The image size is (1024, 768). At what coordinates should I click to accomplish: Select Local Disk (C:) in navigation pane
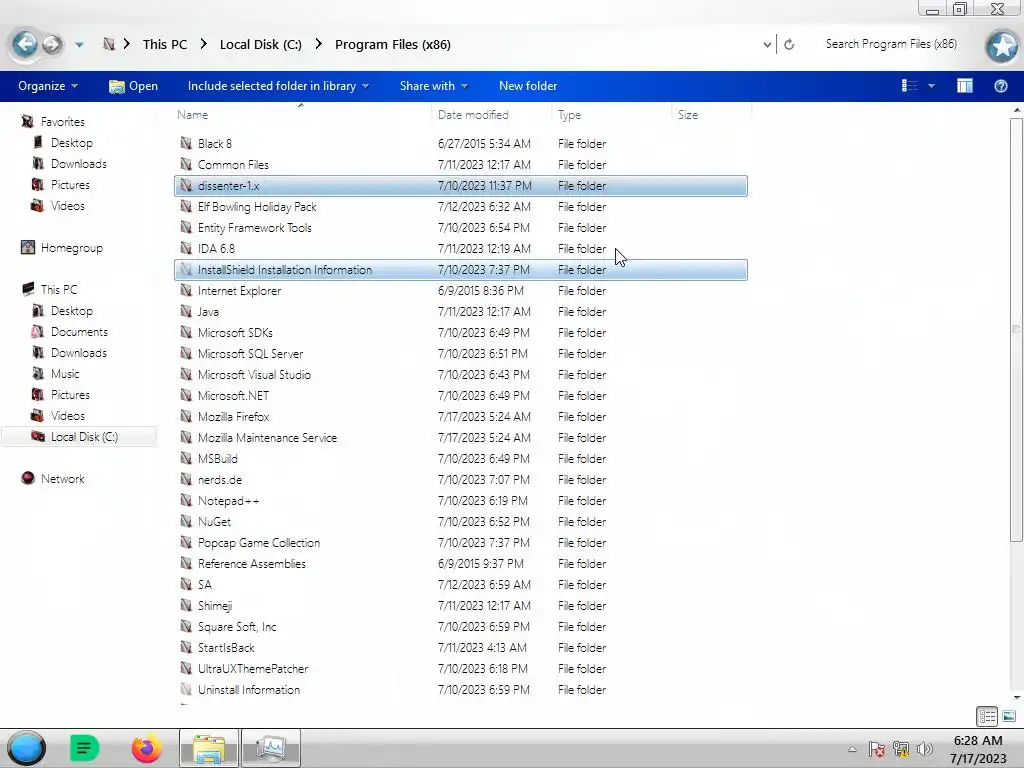(x=84, y=436)
